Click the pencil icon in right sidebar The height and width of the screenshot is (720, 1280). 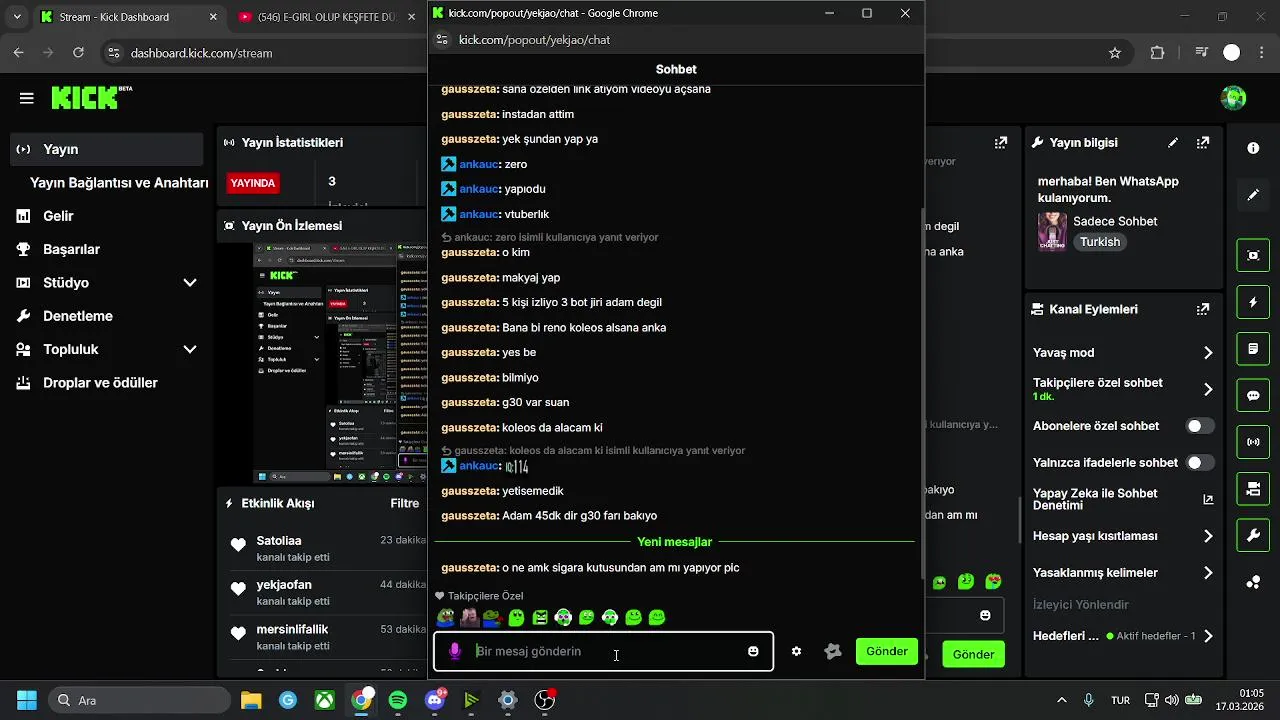(1253, 195)
